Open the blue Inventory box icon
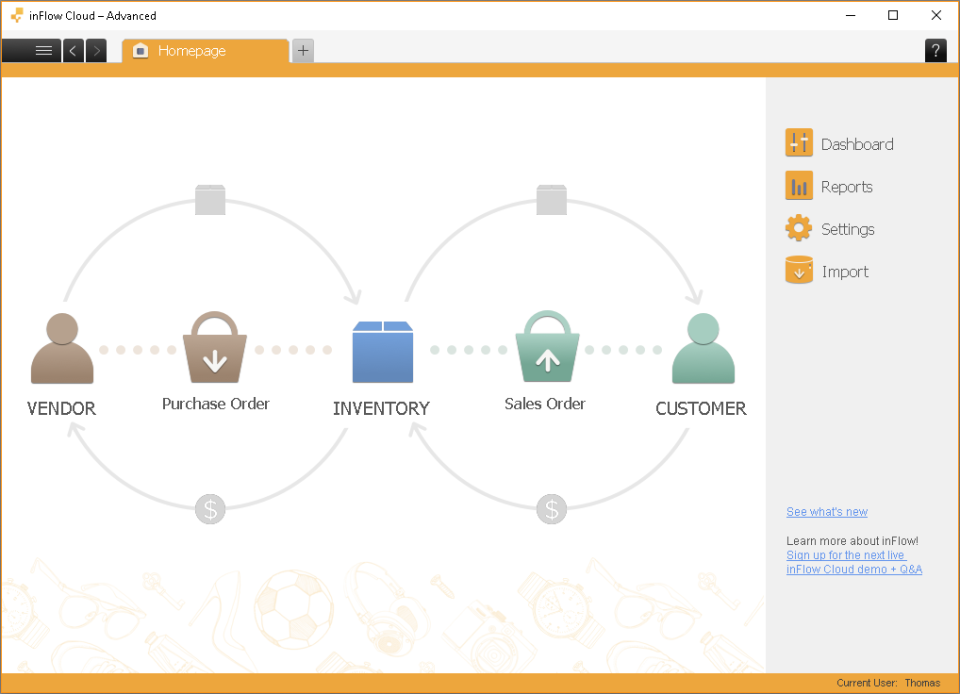 point(383,352)
